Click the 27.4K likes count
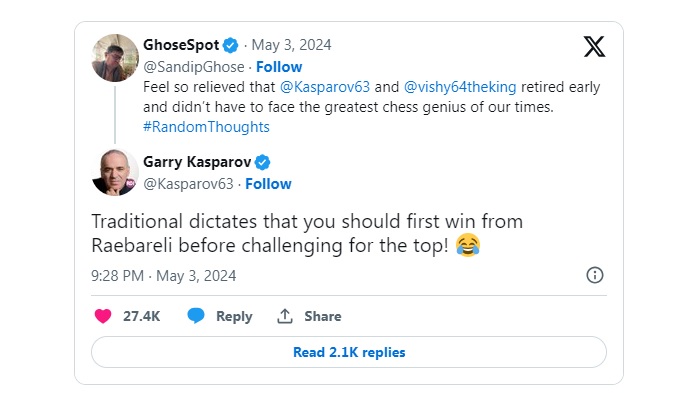680x393 pixels. coord(141,316)
